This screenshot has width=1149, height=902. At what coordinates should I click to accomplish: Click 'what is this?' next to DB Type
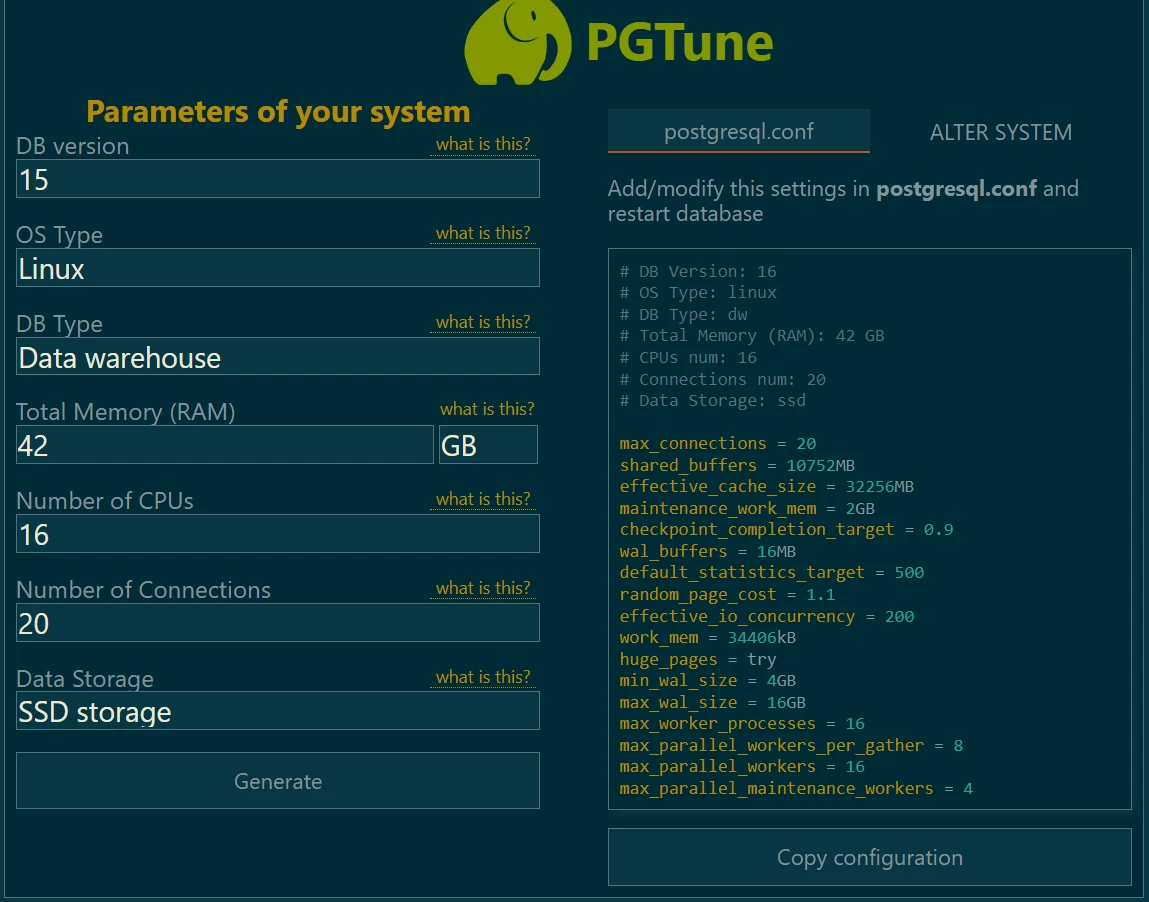483,323
